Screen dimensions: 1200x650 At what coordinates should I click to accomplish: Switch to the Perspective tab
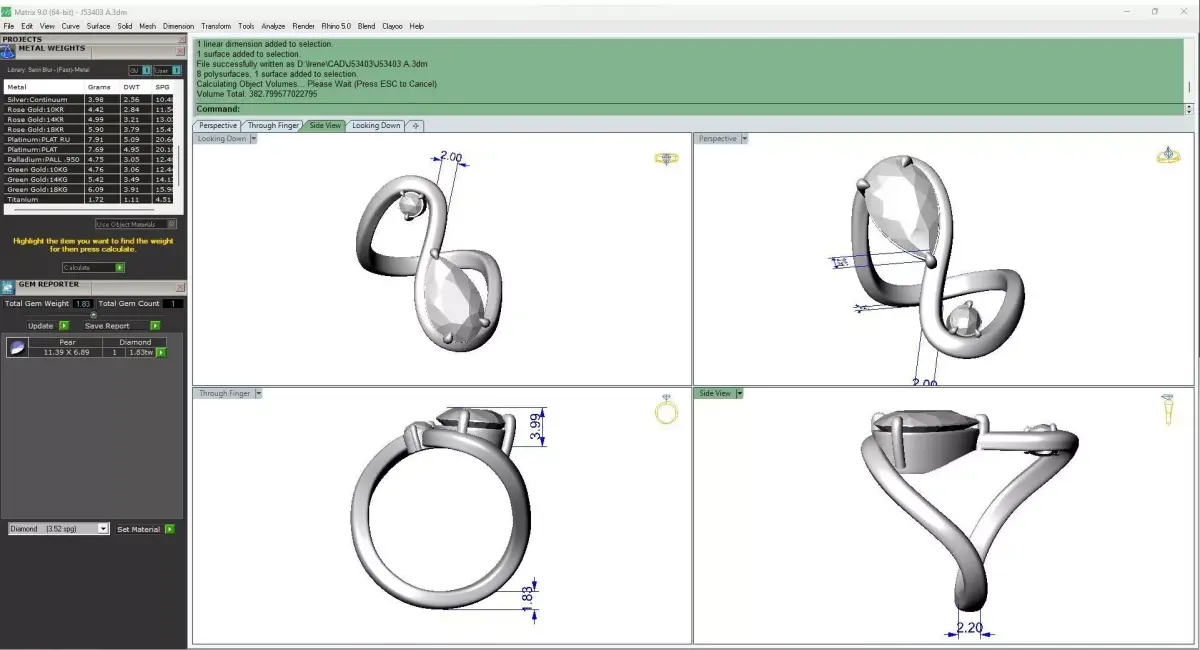pos(217,126)
